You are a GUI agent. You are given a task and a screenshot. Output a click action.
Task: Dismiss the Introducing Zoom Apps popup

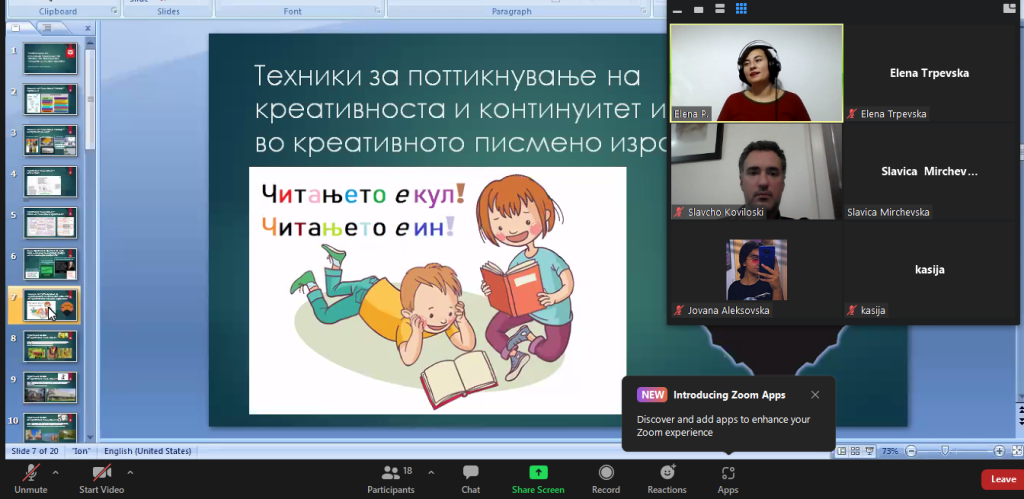815,395
